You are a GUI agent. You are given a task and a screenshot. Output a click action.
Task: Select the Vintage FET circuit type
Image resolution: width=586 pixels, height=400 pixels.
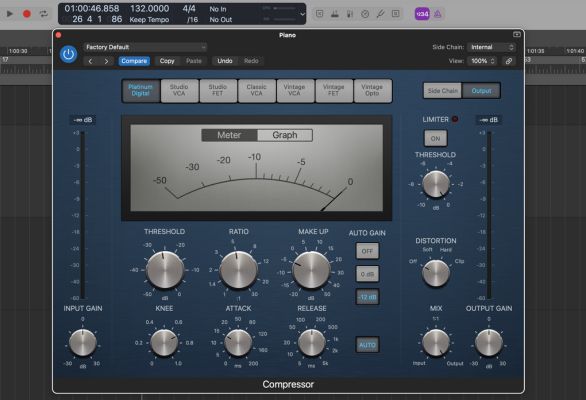point(334,90)
